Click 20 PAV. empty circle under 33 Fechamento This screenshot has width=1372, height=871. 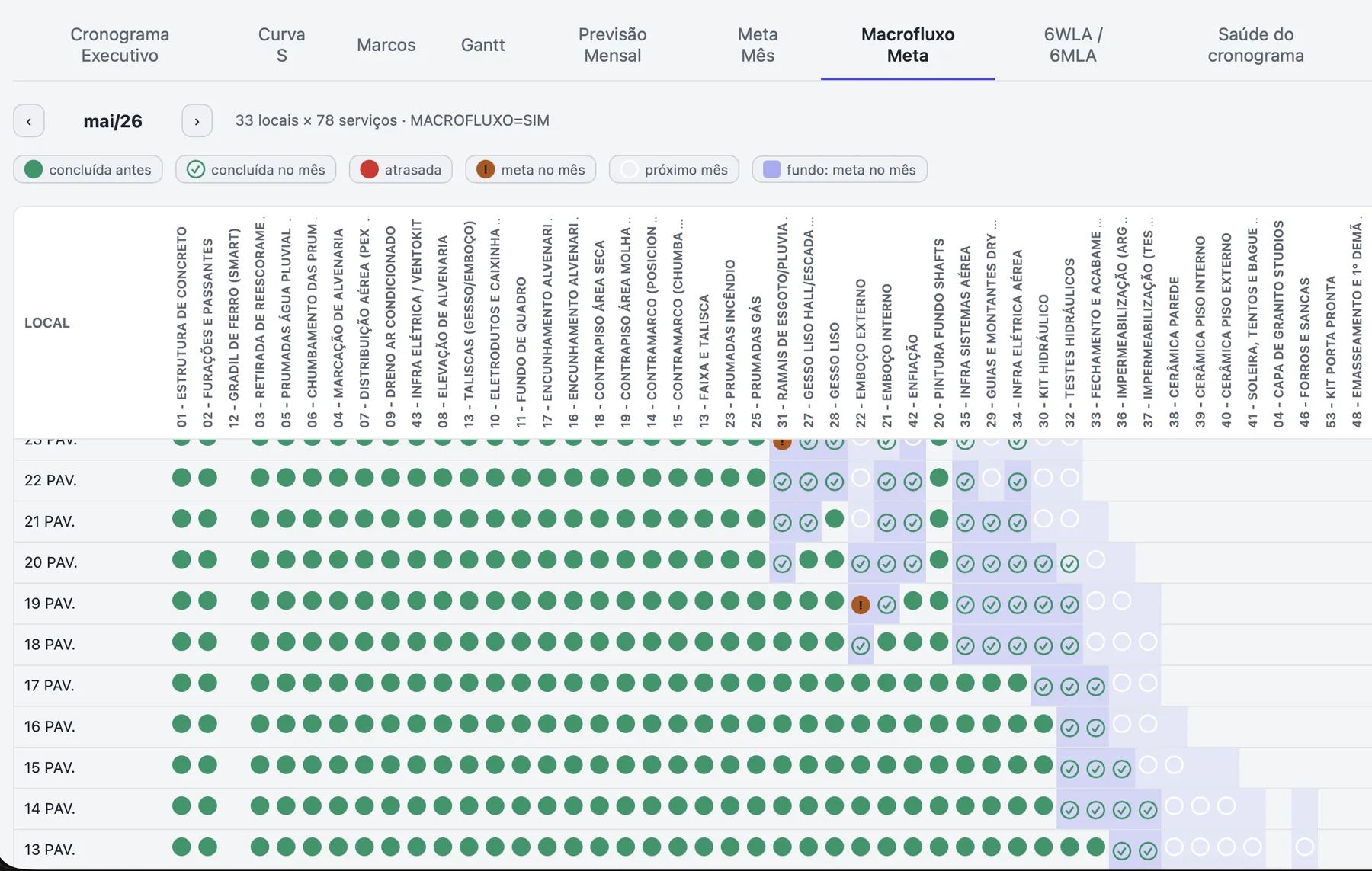pyautogui.click(x=1095, y=560)
